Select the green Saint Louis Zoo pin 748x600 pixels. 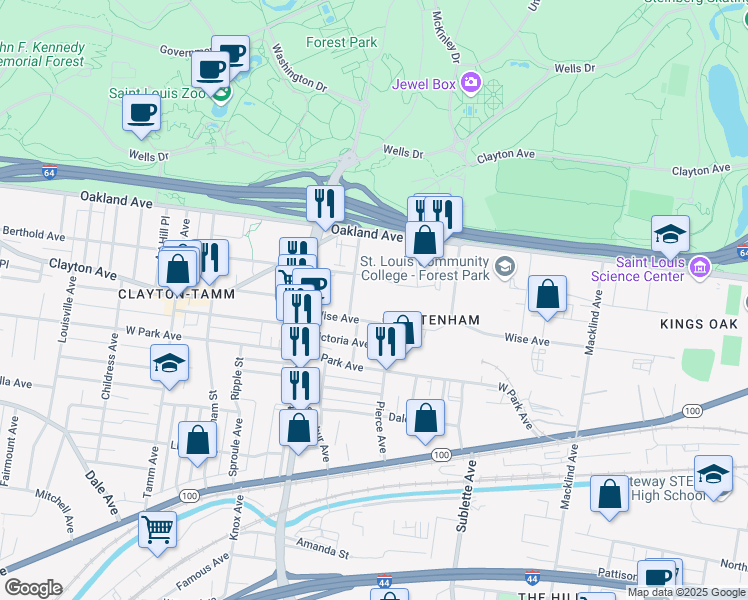click(221, 94)
